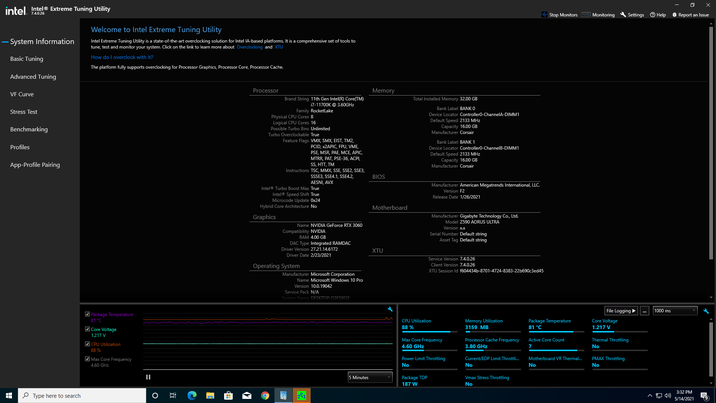The height and width of the screenshot is (403, 716).
Task: Open the Monitoring view from top bar
Action: coord(598,15)
